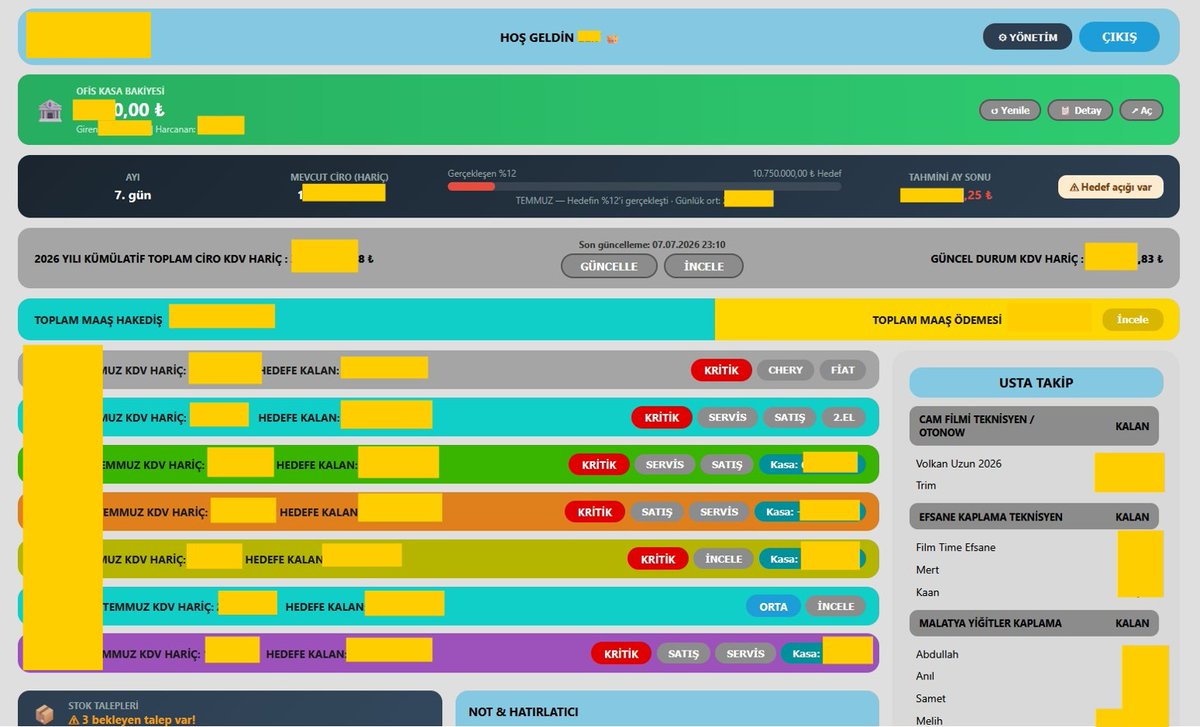Click the USTA TAKİP panel header
This screenshot has width=1200, height=727.
click(x=1036, y=383)
